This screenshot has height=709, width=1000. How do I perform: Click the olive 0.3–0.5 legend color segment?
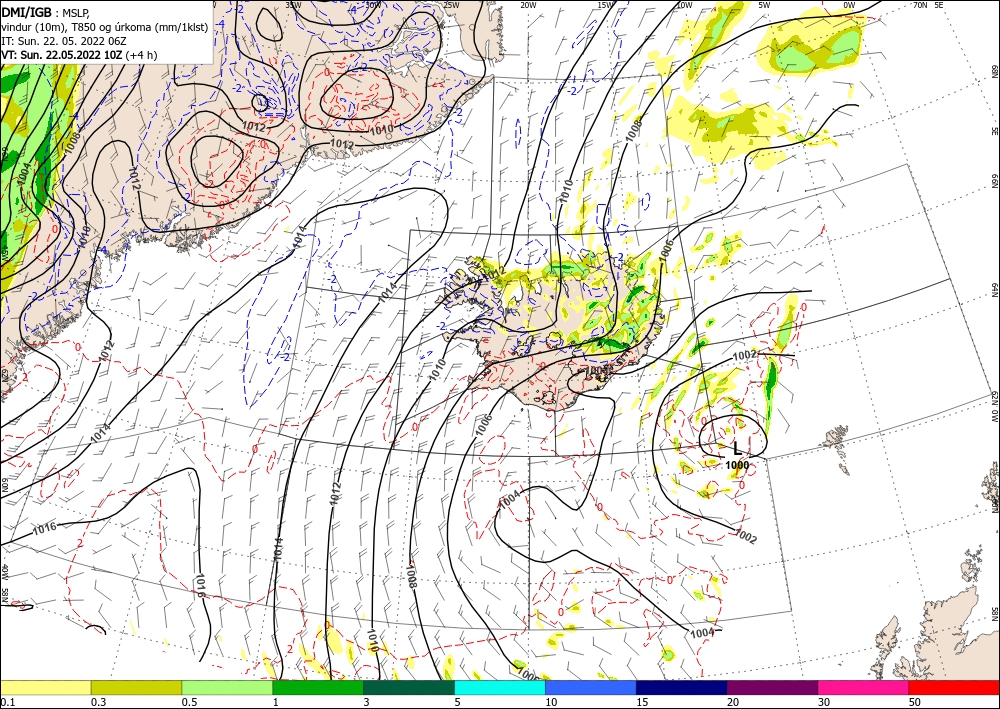pyautogui.click(x=136, y=687)
